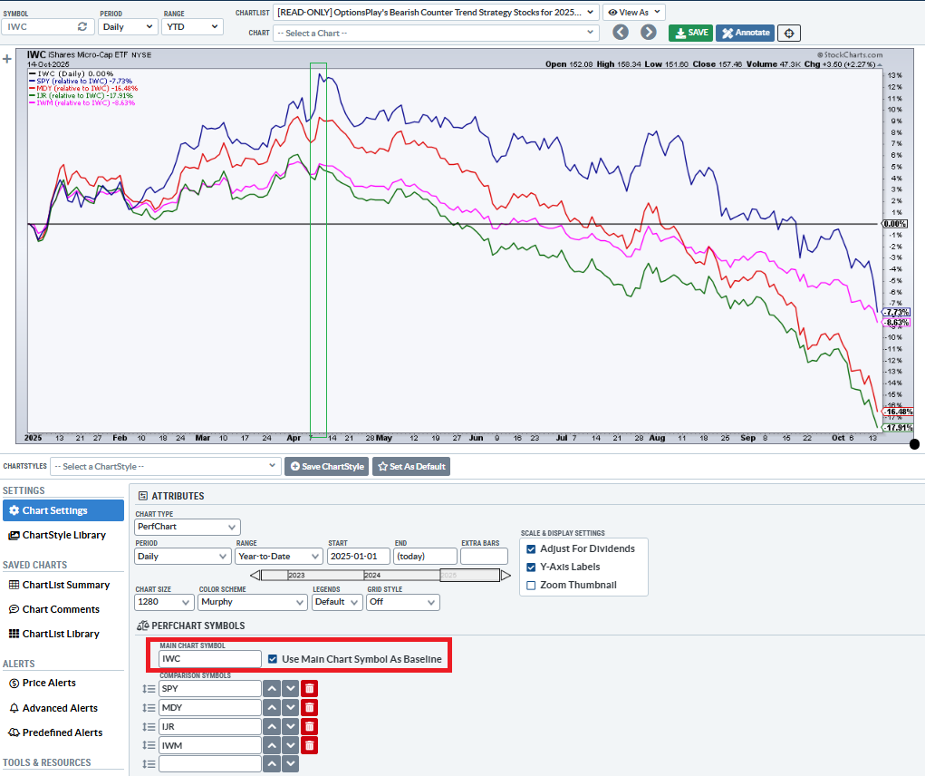Click reorder handle beside SPY row
The height and width of the screenshot is (776, 926).
point(149,689)
